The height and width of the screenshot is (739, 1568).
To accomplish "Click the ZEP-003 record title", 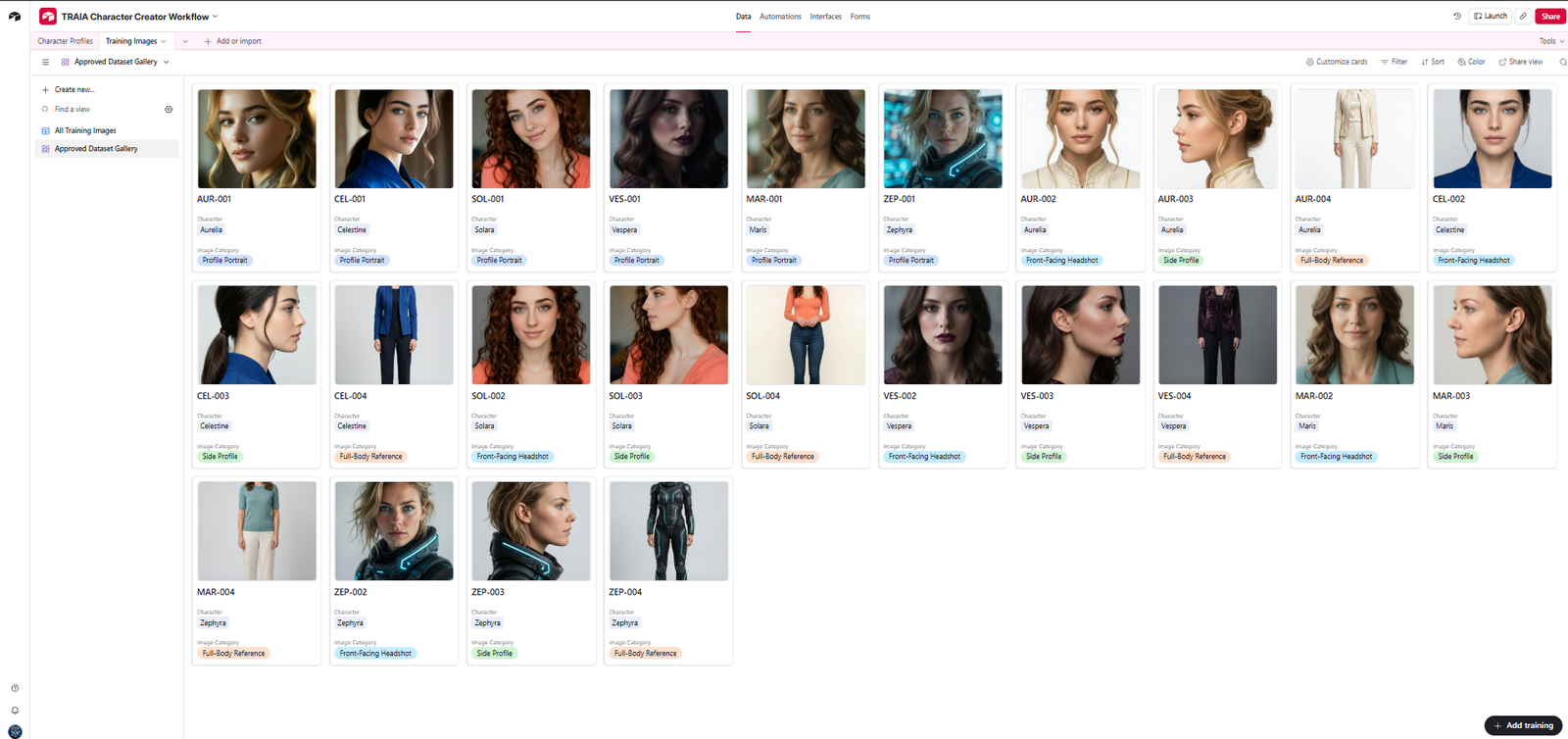I will 488,592.
